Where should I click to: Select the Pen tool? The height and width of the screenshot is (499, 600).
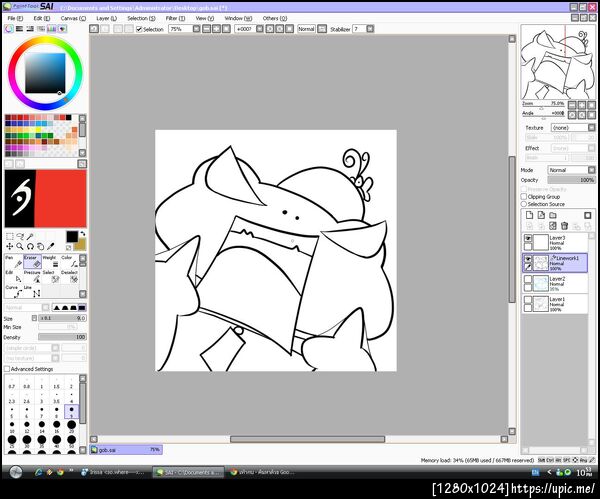point(13,261)
